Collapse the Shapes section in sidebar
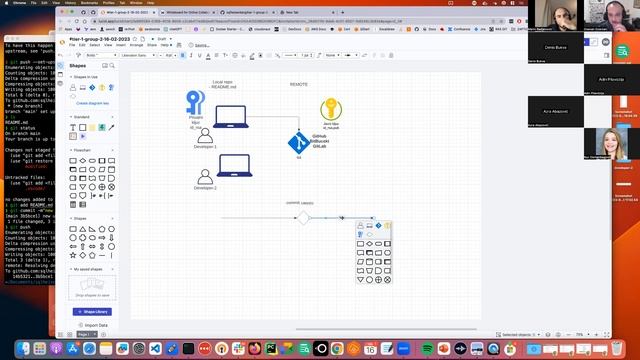 tap(71, 218)
